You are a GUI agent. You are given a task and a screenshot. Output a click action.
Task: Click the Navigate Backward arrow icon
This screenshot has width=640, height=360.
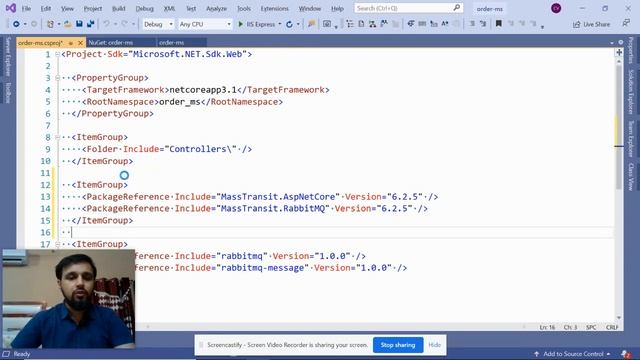point(16,24)
